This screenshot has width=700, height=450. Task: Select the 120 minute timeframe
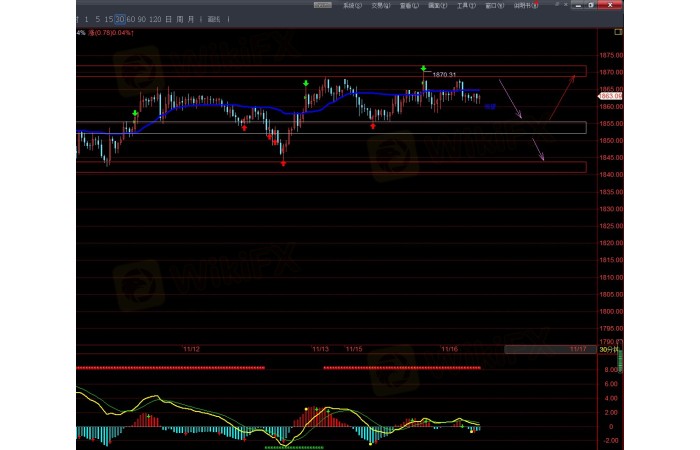point(155,19)
